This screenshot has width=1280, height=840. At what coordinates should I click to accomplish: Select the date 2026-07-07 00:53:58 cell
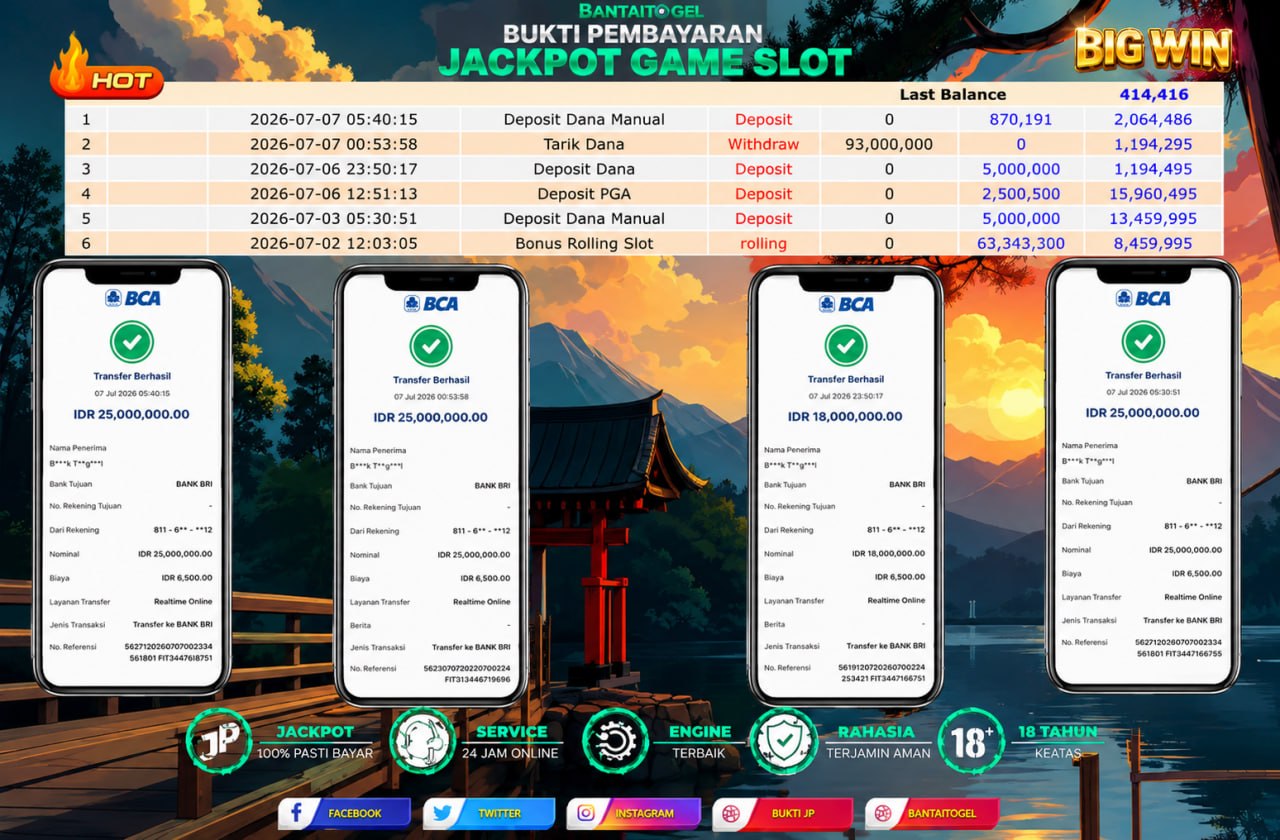click(334, 144)
